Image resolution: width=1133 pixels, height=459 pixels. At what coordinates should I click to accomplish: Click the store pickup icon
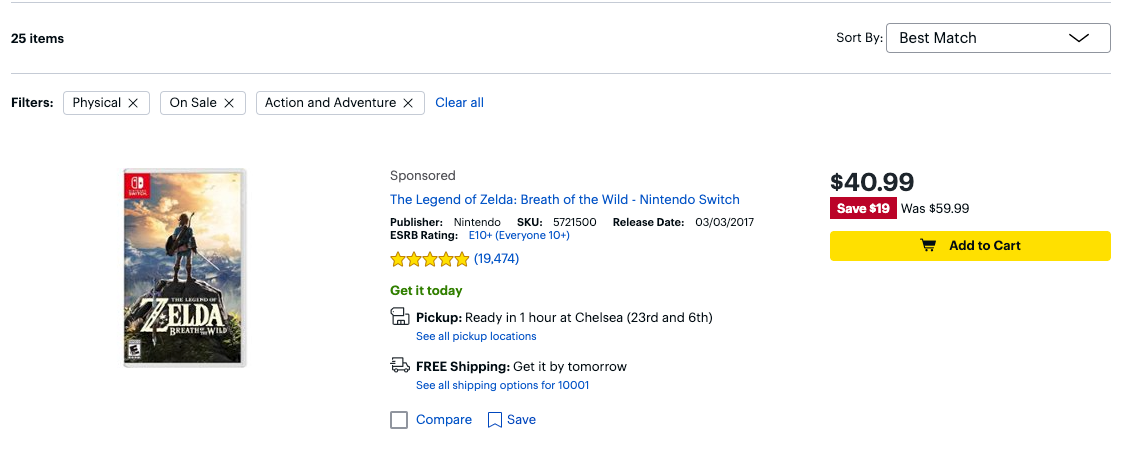click(400, 317)
